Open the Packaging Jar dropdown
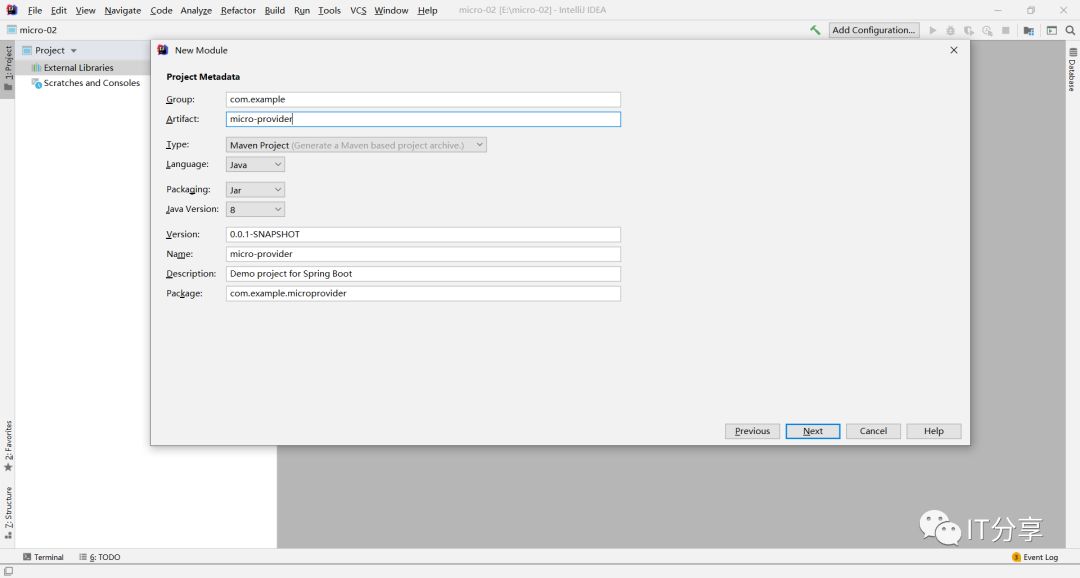The height and width of the screenshot is (578, 1080). coord(255,189)
